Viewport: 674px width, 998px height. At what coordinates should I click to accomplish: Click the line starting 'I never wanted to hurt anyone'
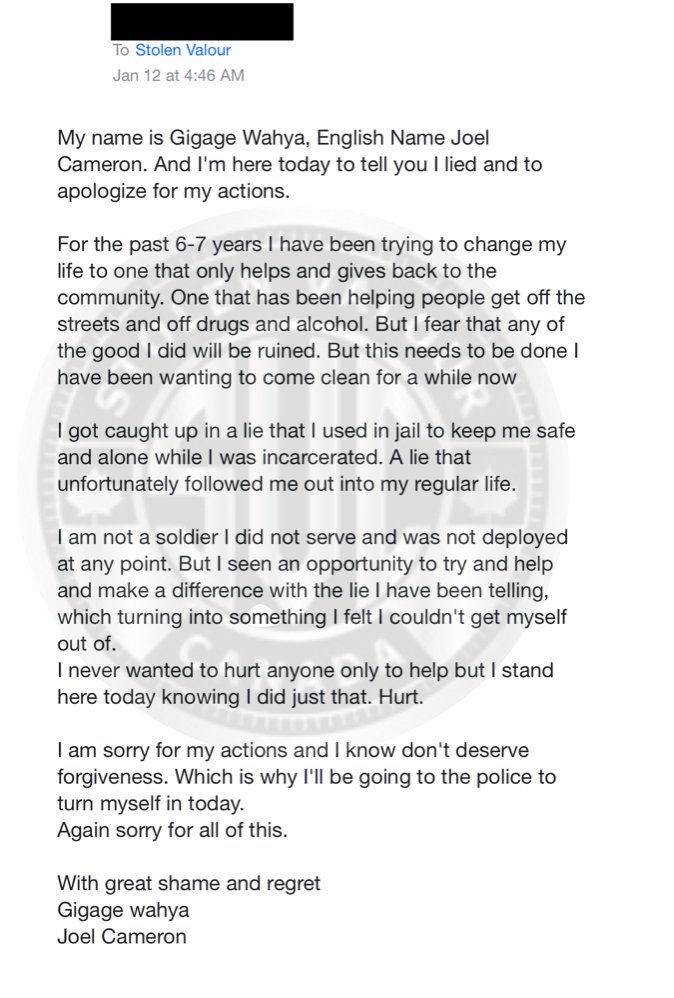click(305, 671)
